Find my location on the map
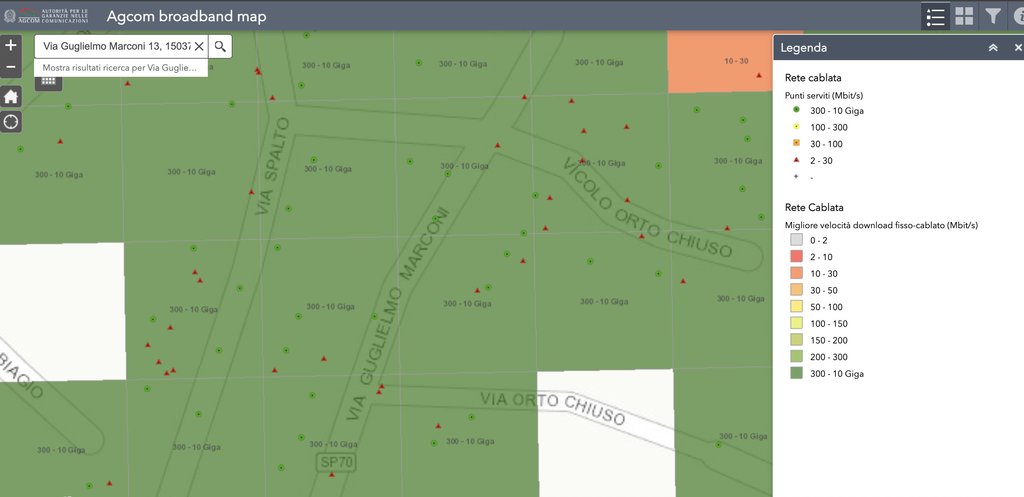 point(11,122)
